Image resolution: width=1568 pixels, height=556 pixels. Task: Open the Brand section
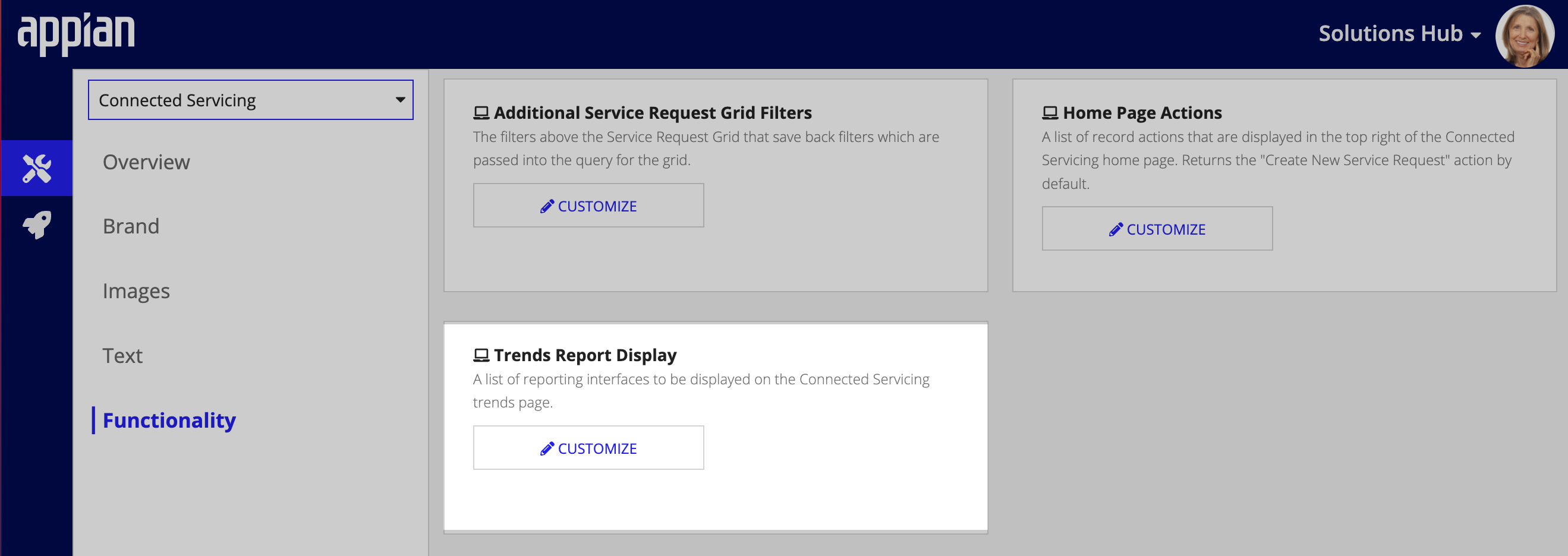[131, 226]
